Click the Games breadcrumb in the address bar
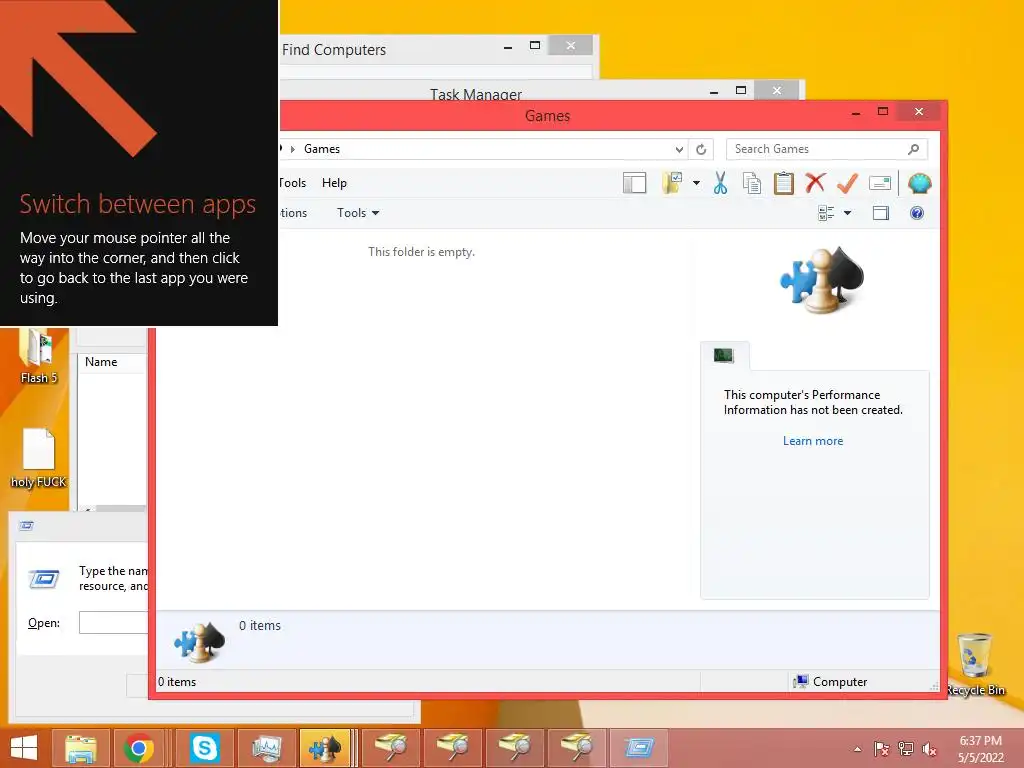The width and height of the screenshot is (1024, 768). 322,149
